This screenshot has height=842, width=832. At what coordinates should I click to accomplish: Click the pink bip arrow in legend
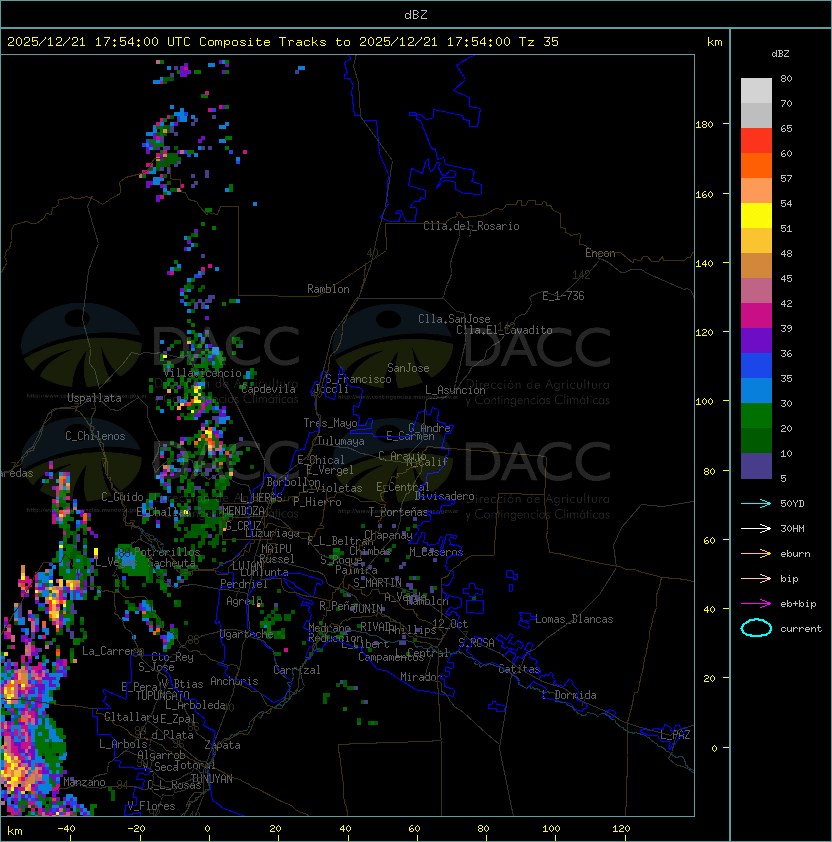[x=756, y=578]
